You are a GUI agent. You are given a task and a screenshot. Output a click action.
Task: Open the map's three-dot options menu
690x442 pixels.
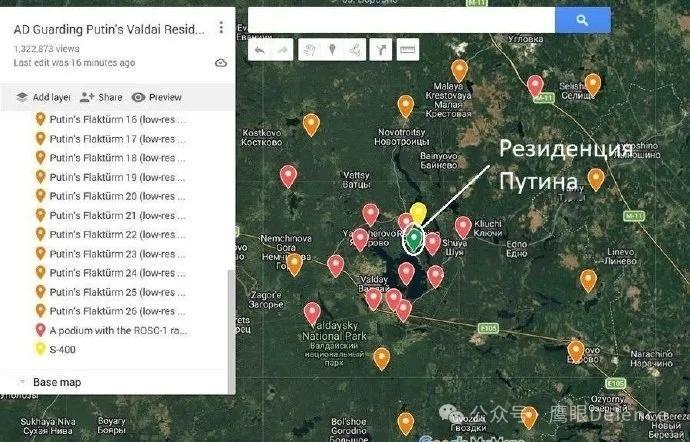point(221,27)
